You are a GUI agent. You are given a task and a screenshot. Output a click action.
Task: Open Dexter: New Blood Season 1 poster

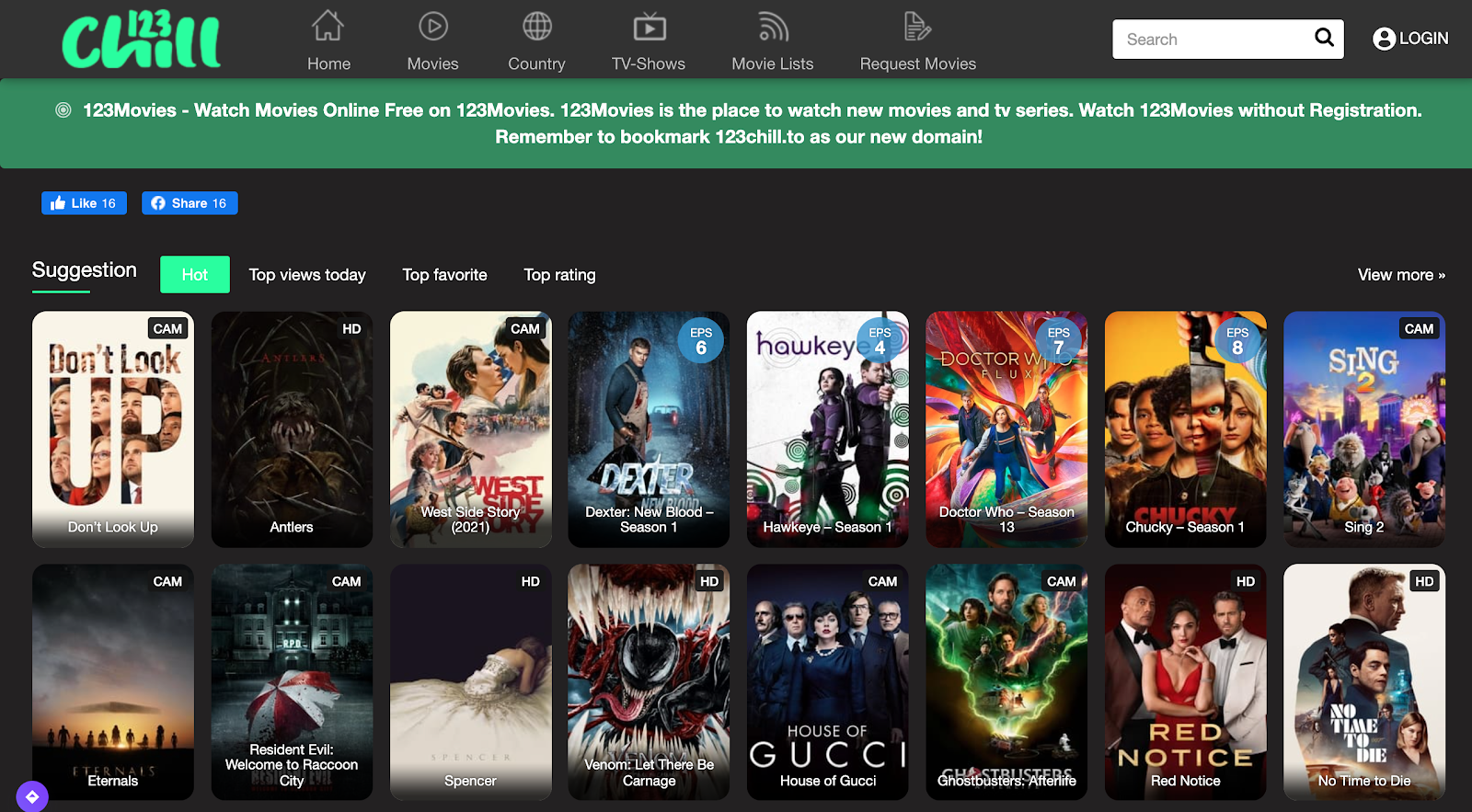click(649, 429)
